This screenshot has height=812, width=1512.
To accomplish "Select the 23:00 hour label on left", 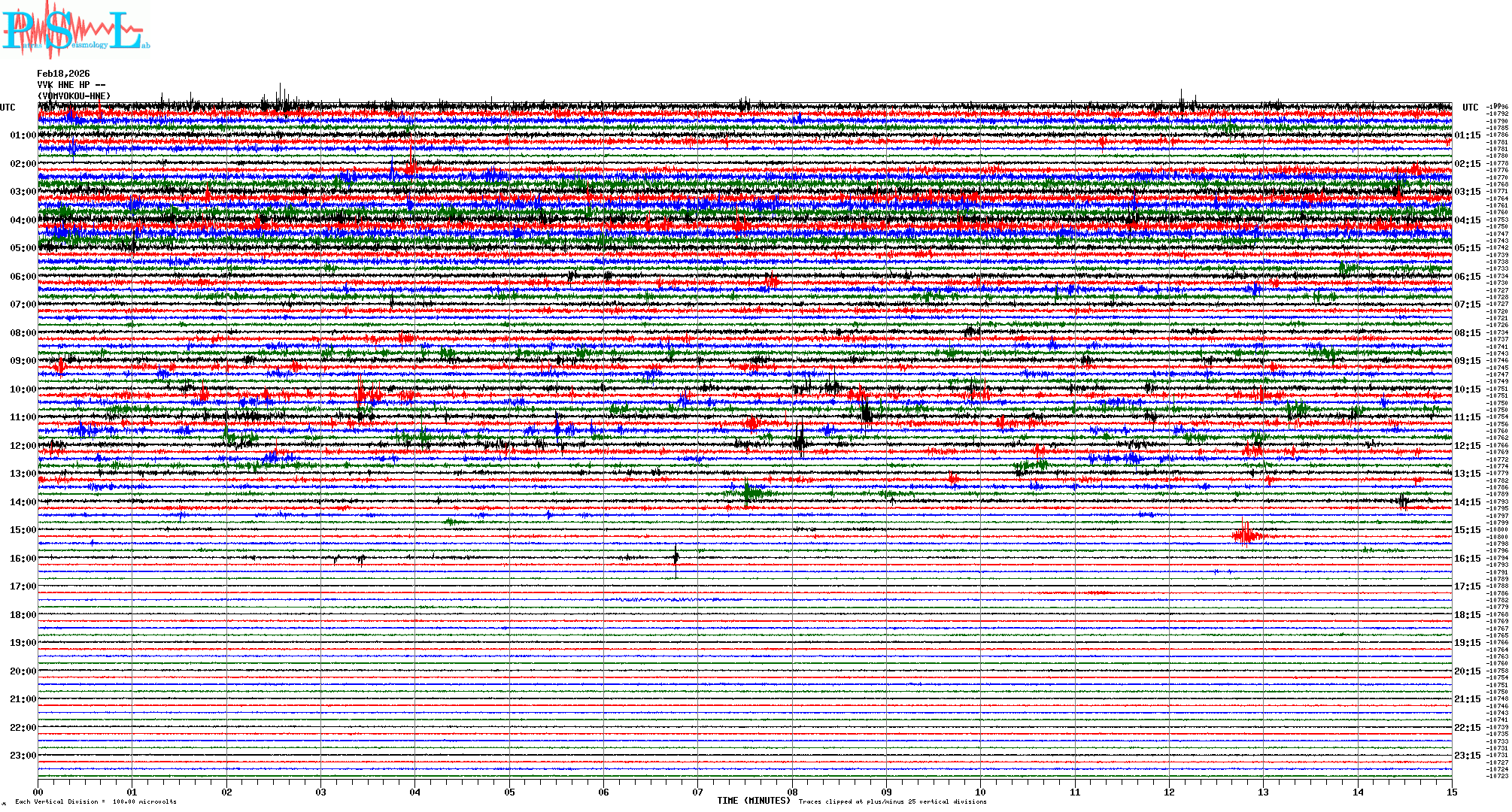I will coord(23,756).
